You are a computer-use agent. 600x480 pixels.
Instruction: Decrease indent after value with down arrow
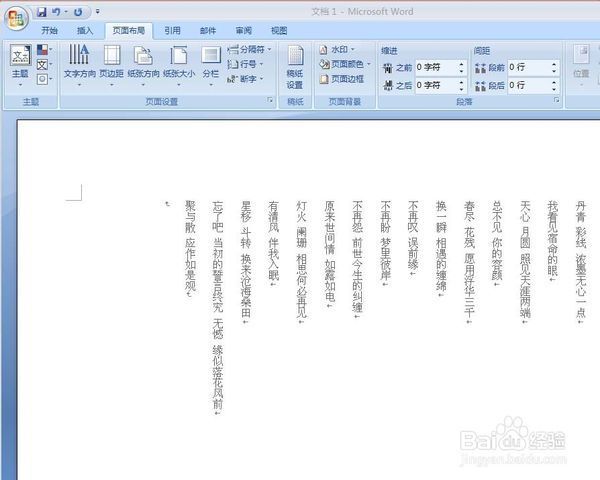tap(461, 89)
